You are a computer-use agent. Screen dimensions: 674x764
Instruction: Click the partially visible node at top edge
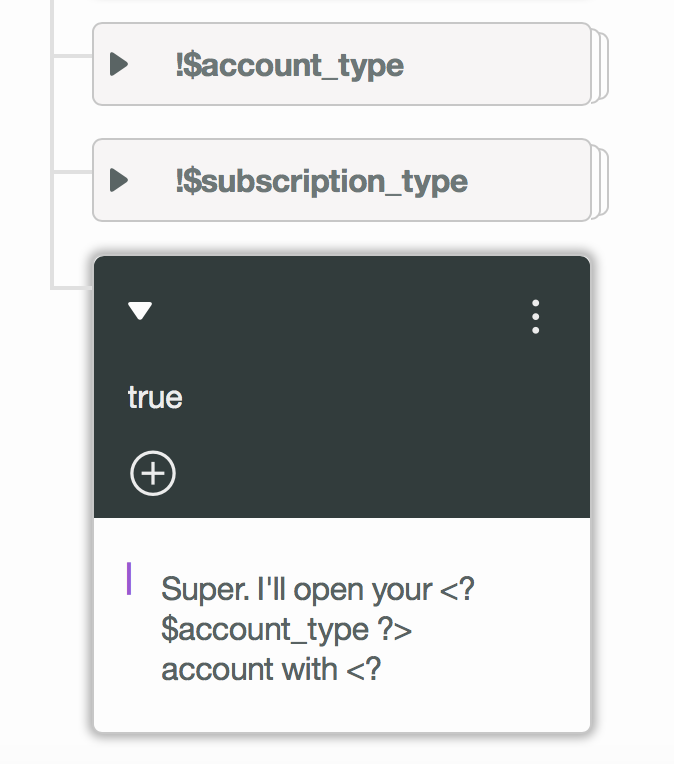tap(340, 3)
